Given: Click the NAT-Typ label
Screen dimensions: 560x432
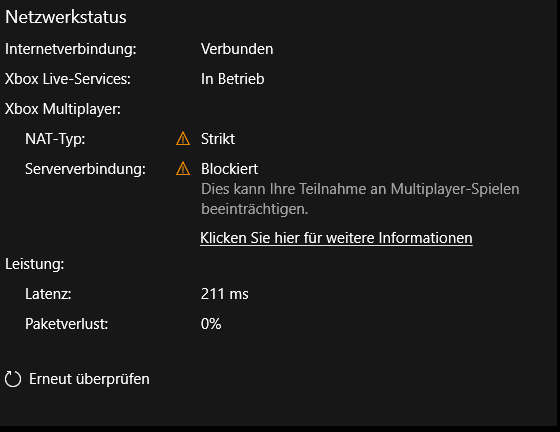Looking at the screenshot, I should tap(55, 139).
